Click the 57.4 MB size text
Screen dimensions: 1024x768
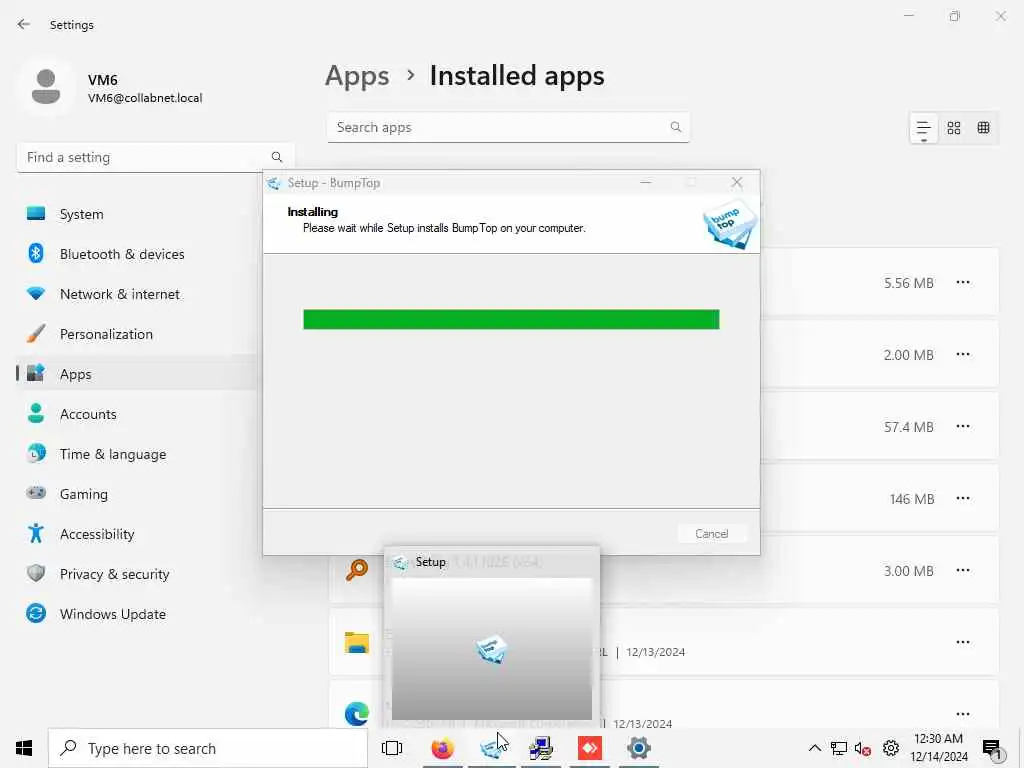[x=908, y=427]
